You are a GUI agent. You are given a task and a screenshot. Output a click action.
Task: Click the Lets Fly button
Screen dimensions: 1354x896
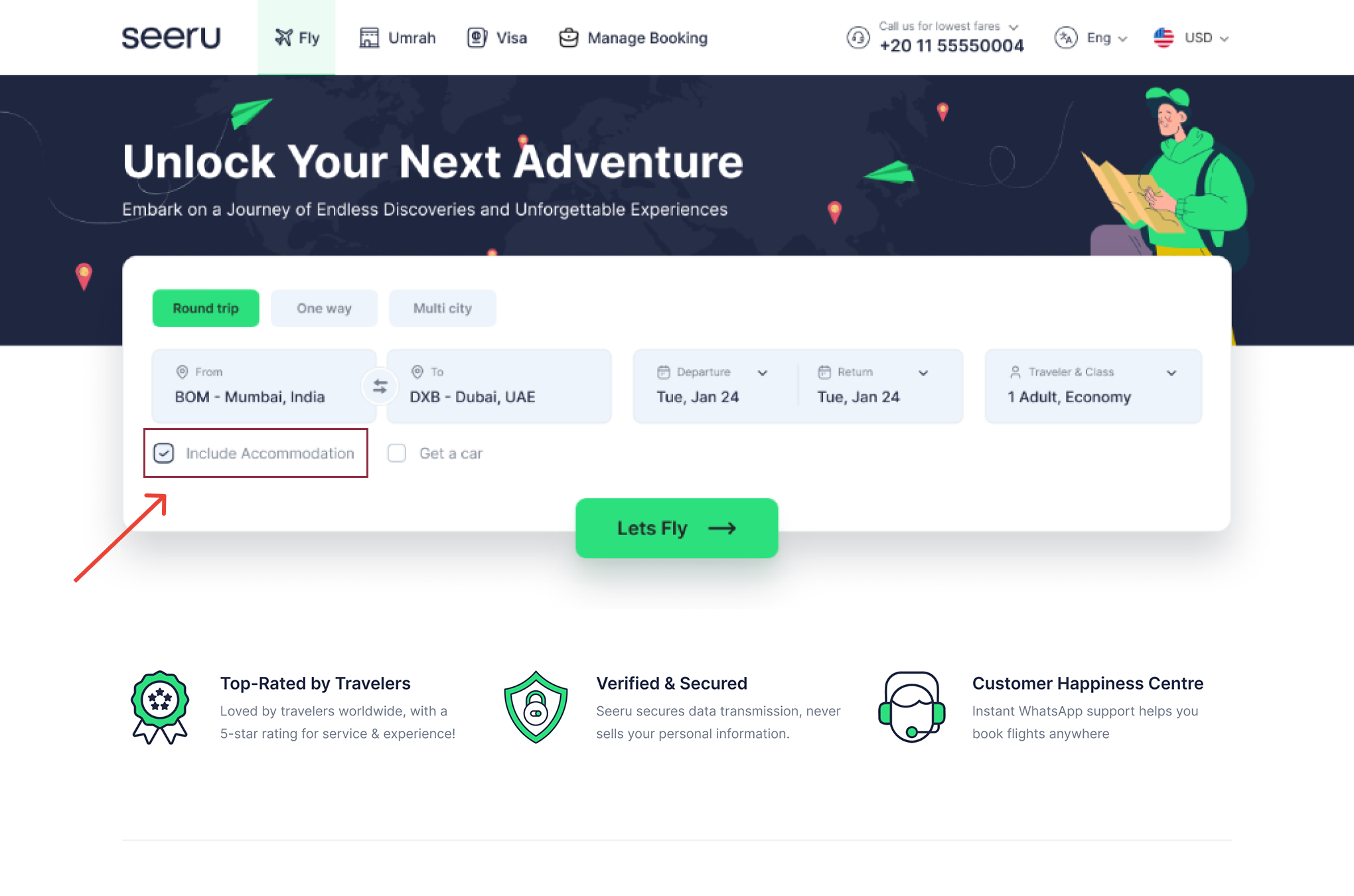point(676,528)
